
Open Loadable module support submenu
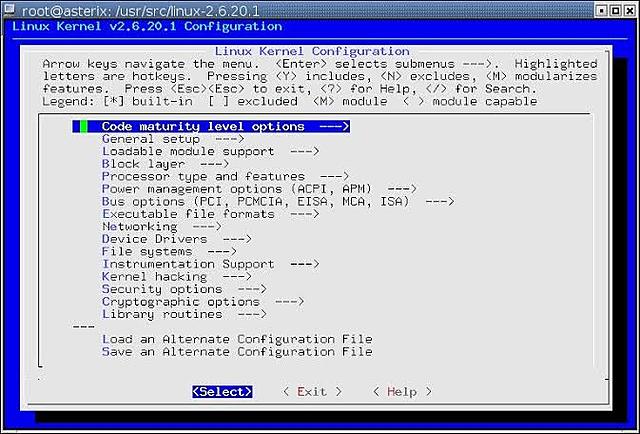210,151
